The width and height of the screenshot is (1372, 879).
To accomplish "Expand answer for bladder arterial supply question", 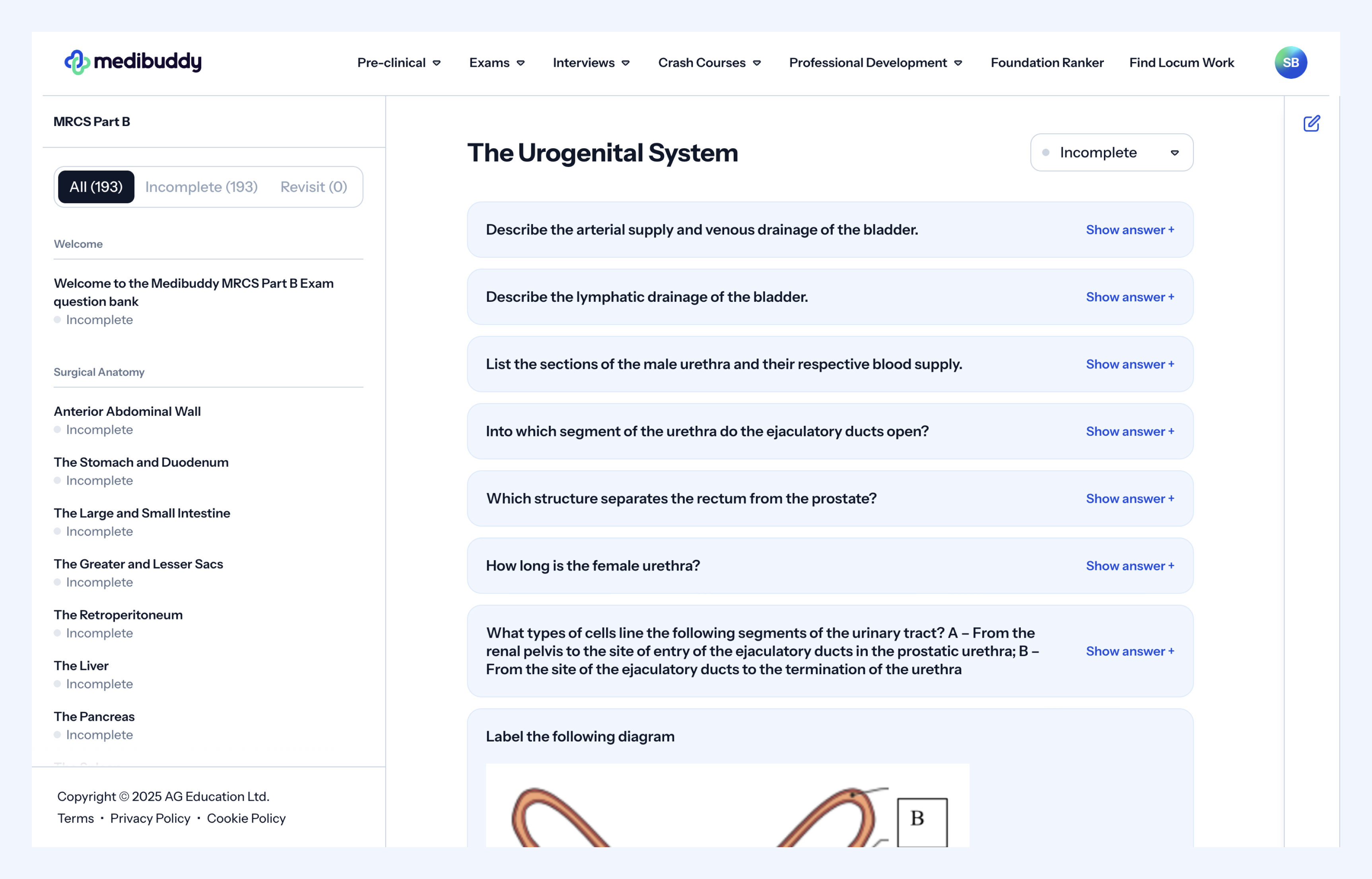I will tap(1129, 230).
